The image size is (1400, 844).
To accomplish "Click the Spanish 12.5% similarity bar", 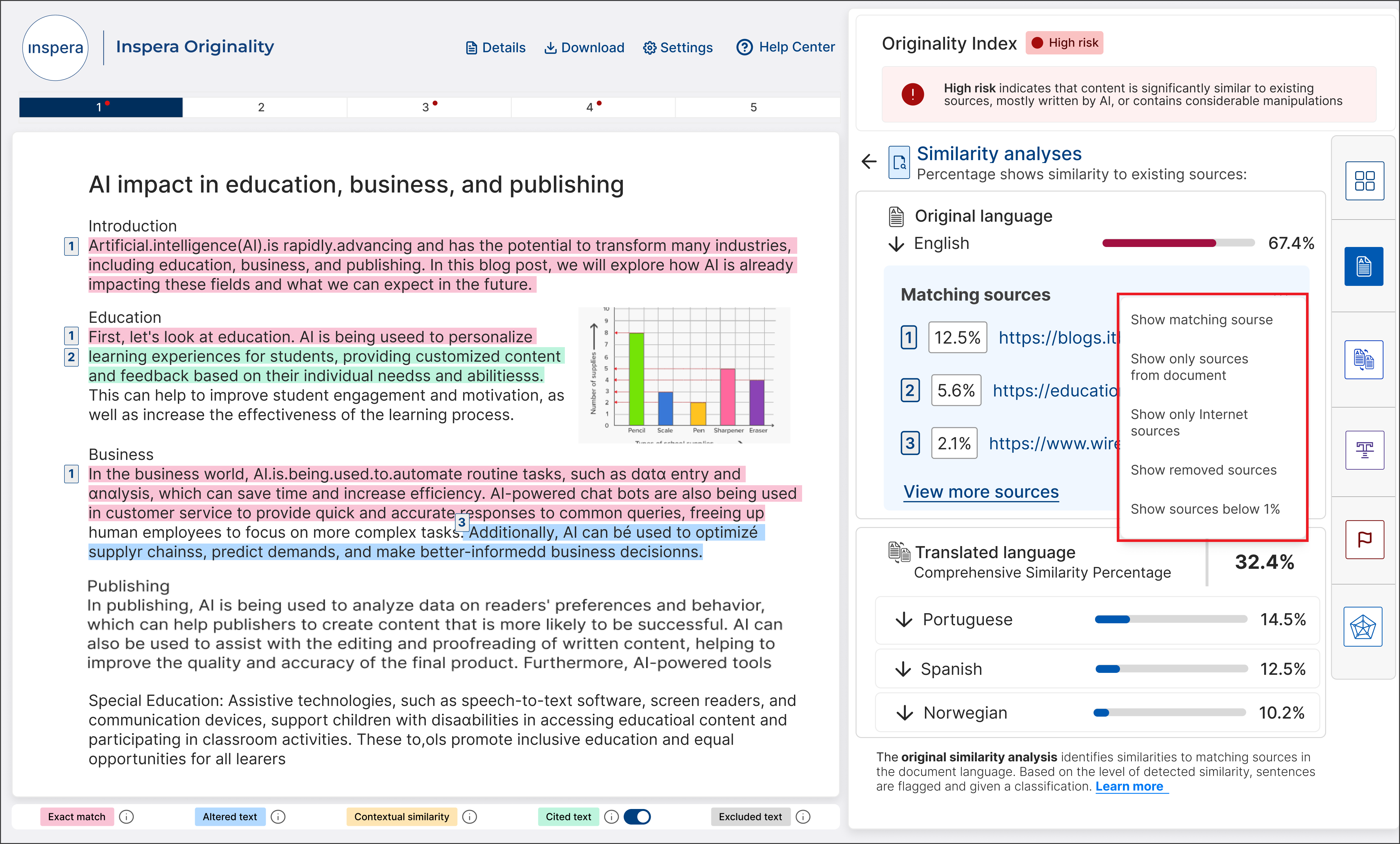I will tap(1172, 669).
